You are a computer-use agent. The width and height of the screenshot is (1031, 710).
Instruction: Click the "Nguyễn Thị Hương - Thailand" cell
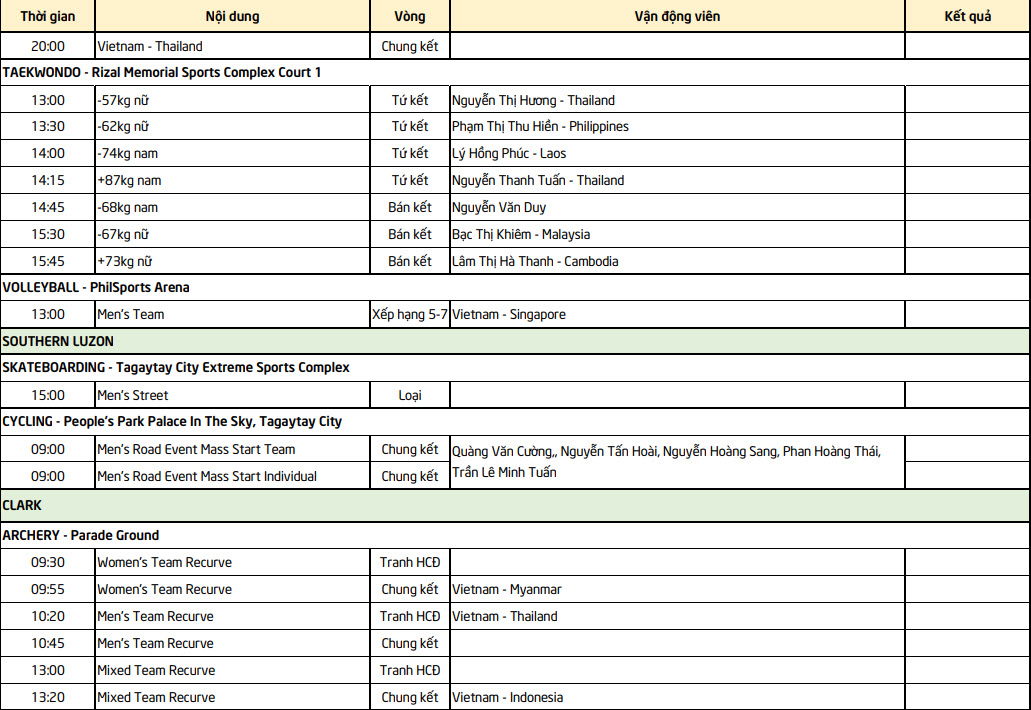point(533,100)
